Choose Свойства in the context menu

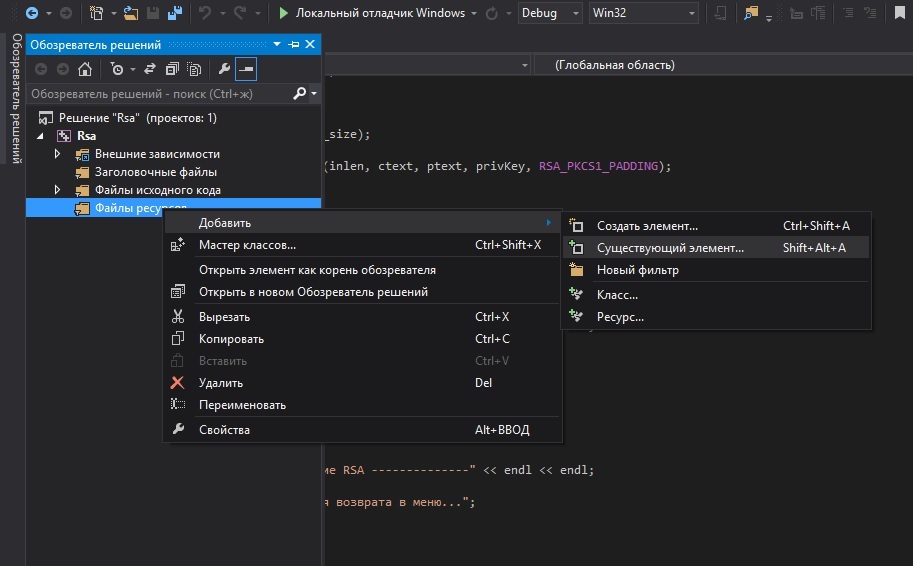coord(224,430)
